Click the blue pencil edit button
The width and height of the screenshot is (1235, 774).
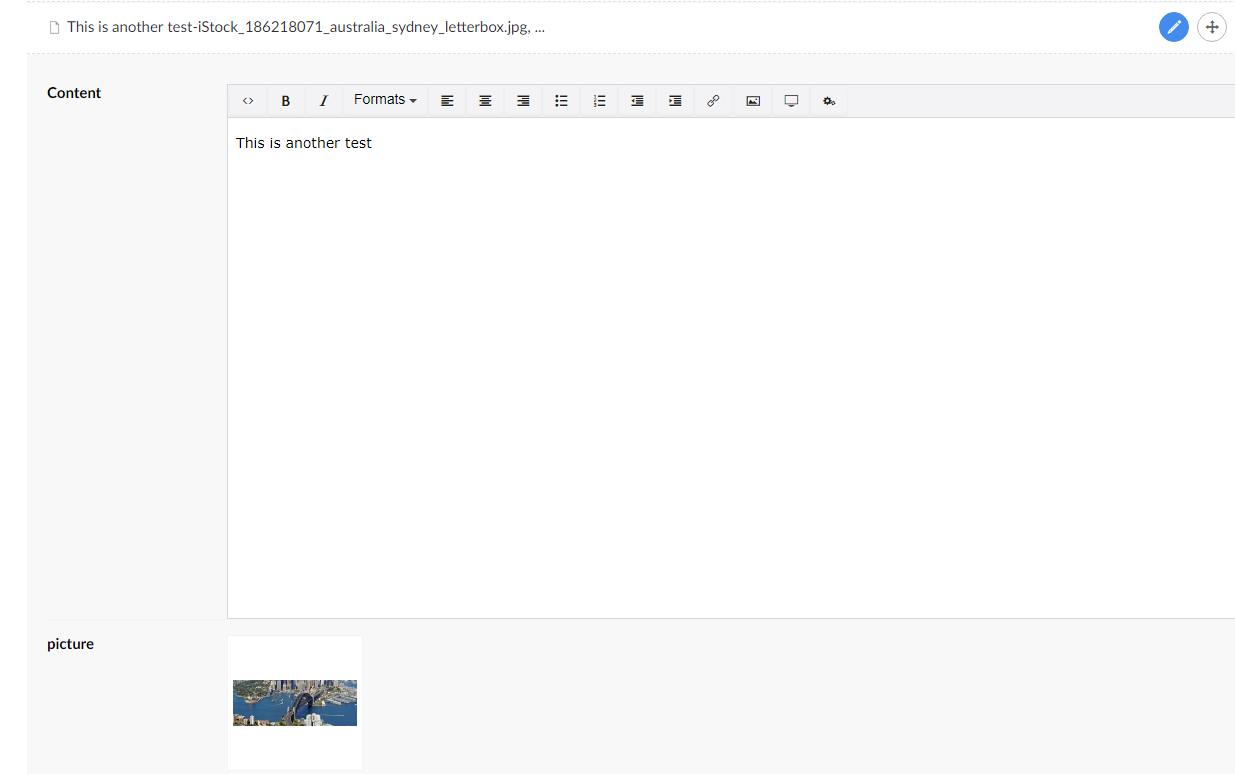(1174, 27)
